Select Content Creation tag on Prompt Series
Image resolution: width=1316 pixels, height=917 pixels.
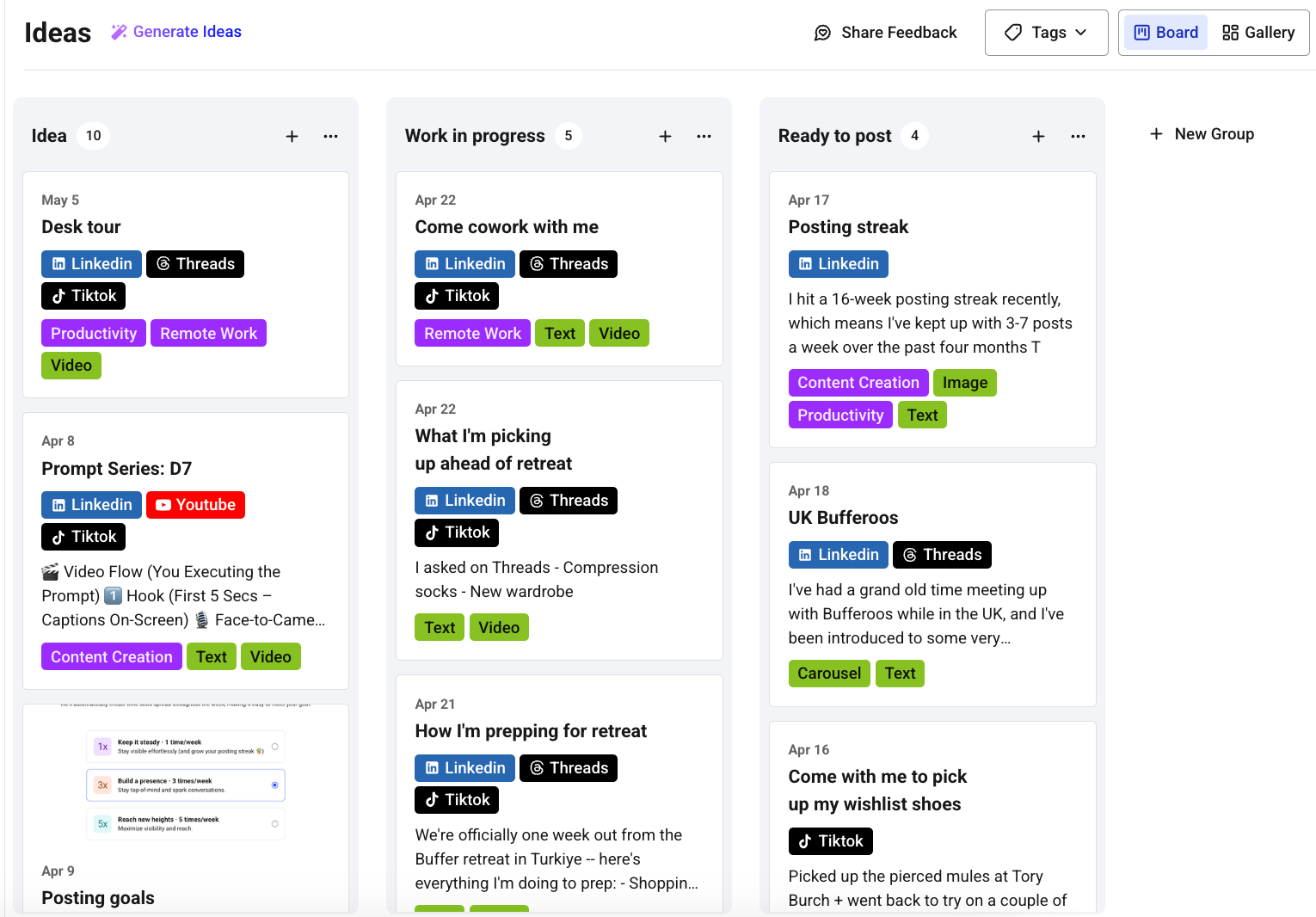(112, 656)
